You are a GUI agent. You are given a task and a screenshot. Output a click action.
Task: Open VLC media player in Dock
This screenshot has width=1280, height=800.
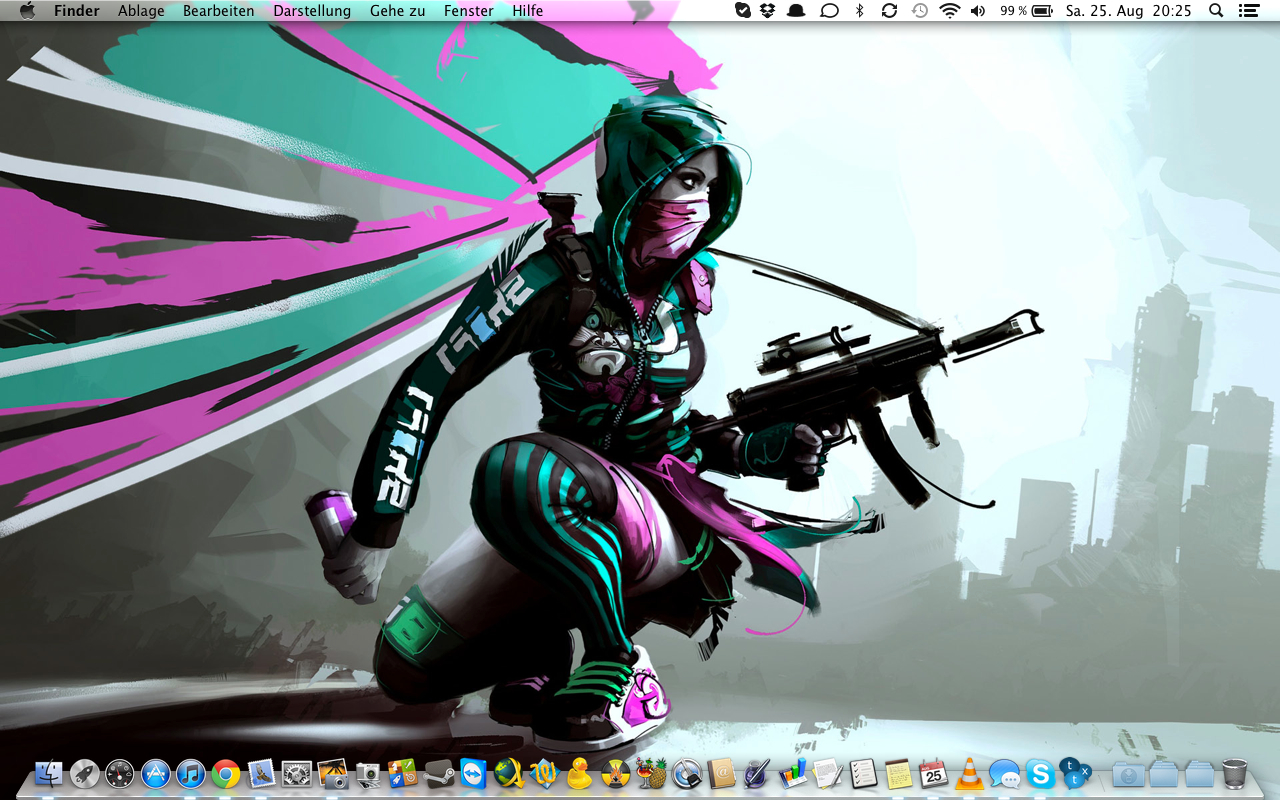point(968,773)
